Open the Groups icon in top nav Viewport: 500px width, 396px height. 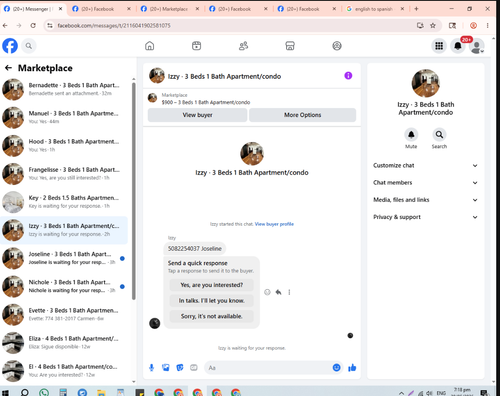click(337, 46)
